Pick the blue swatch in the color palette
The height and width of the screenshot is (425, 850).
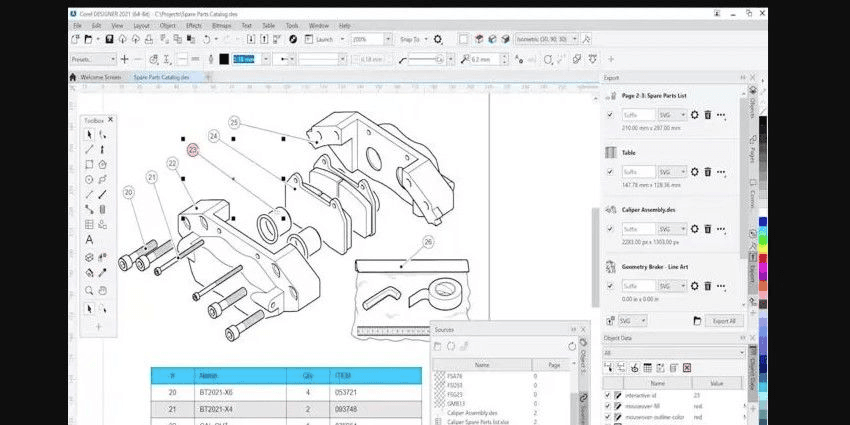(763, 222)
